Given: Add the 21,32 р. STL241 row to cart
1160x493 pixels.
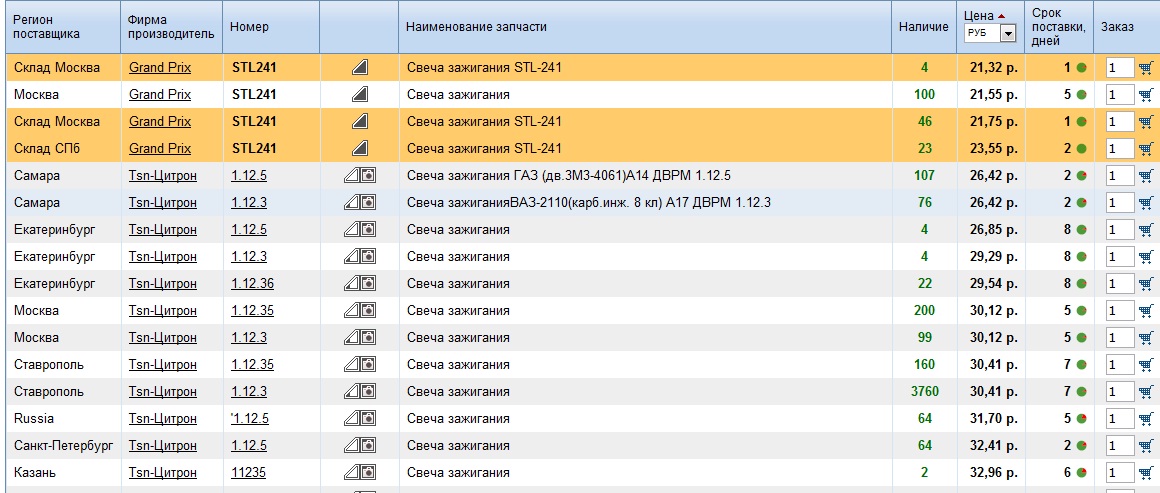Looking at the screenshot, I should click(x=1146, y=68).
